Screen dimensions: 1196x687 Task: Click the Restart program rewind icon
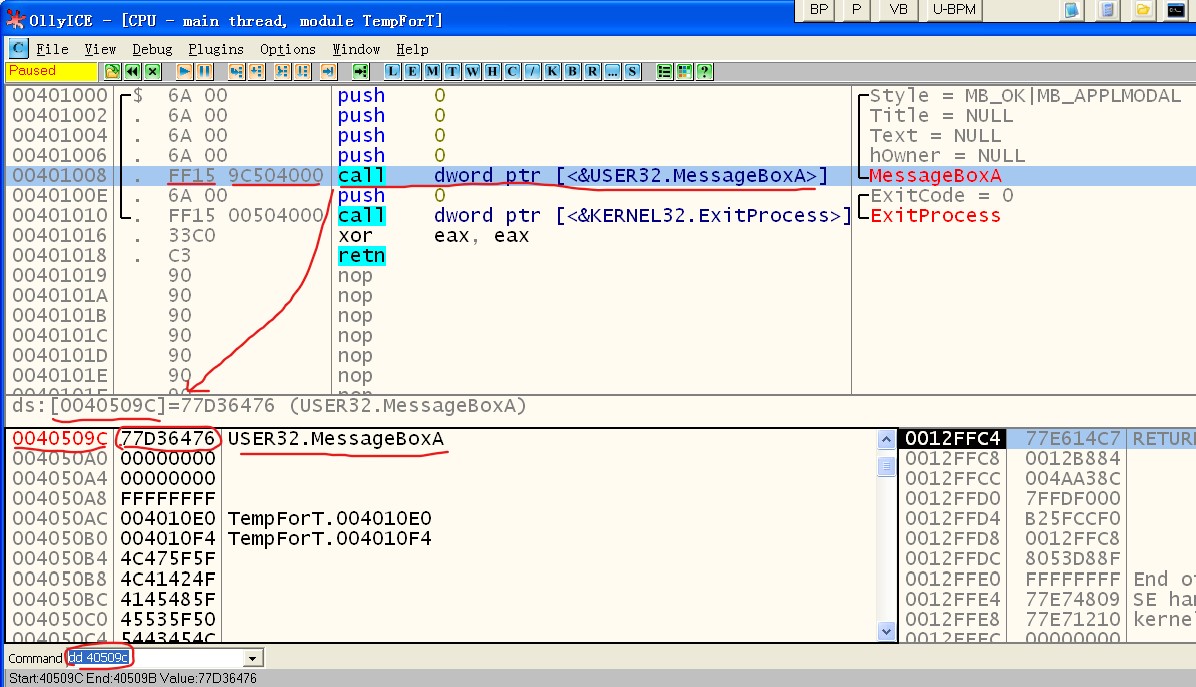pos(132,71)
